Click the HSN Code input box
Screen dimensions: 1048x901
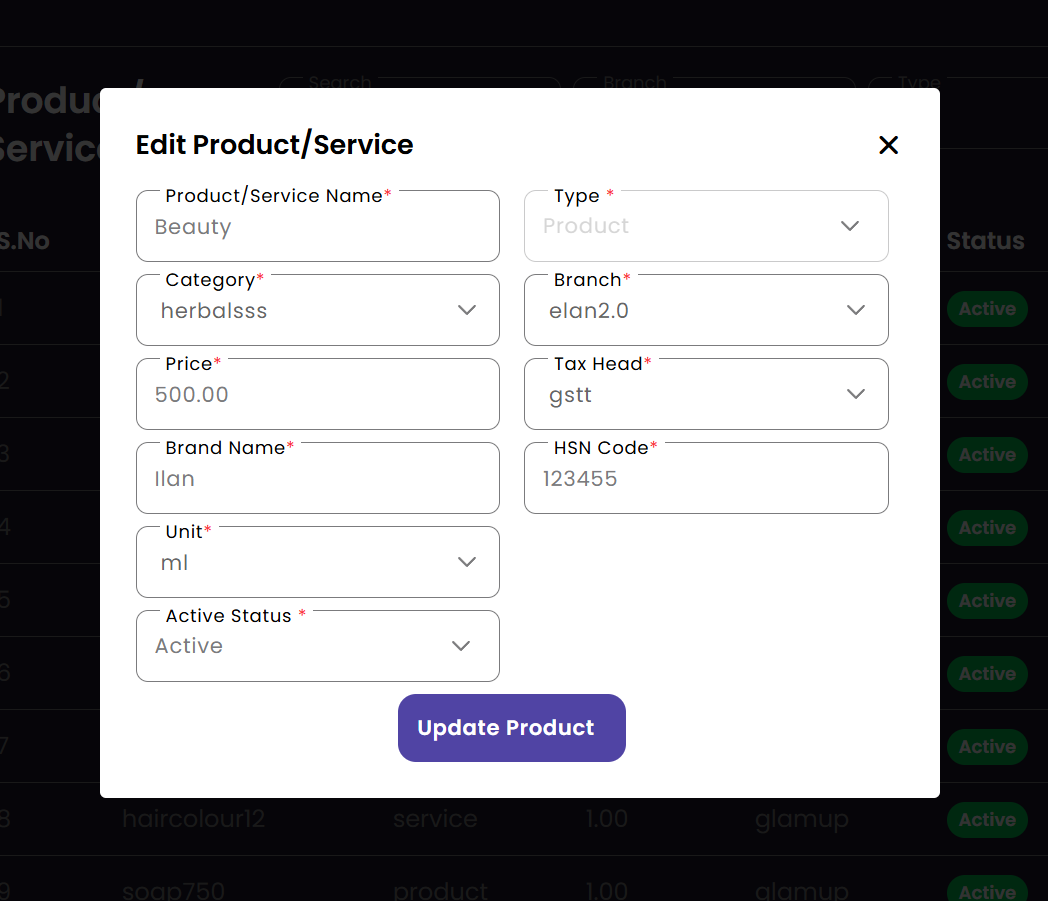click(x=705, y=479)
